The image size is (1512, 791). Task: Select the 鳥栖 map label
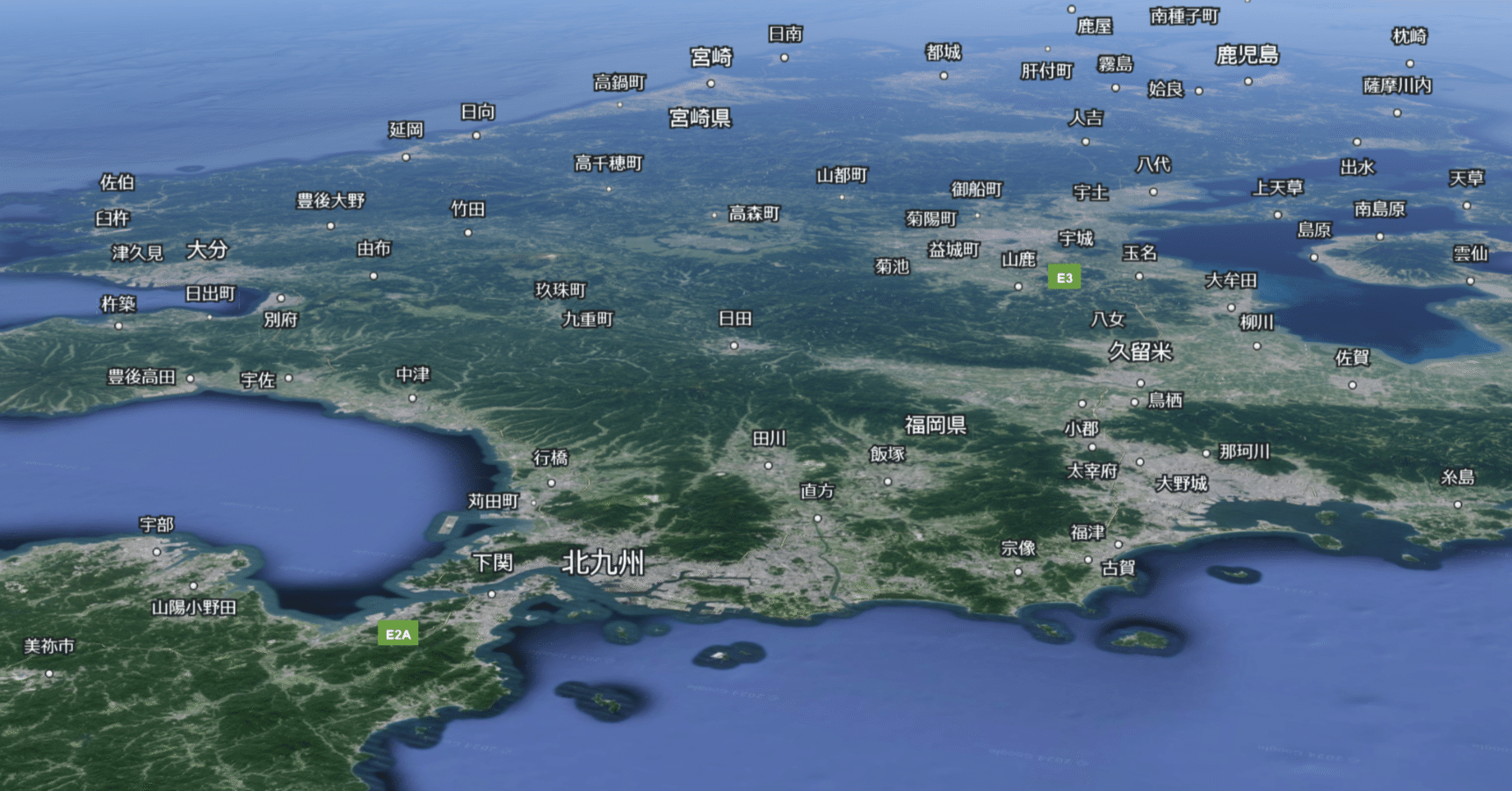click(x=1165, y=401)
